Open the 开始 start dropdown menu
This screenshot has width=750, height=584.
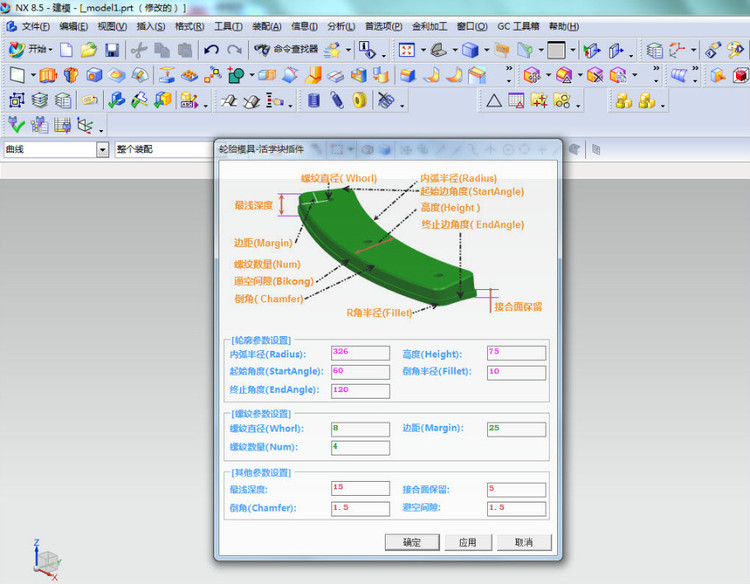[x=30, y=49]
